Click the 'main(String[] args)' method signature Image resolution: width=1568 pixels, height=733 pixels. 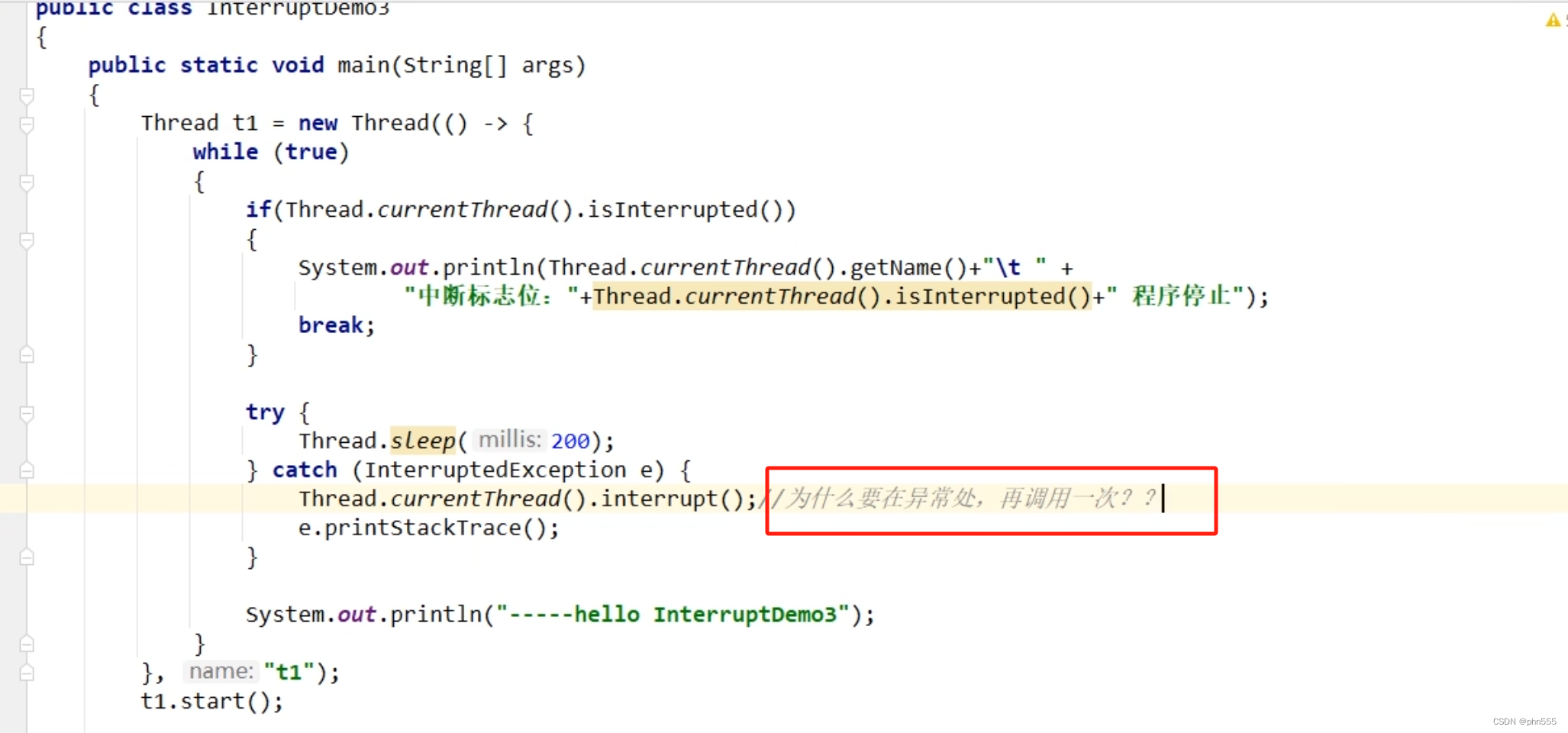click(462, 66)
